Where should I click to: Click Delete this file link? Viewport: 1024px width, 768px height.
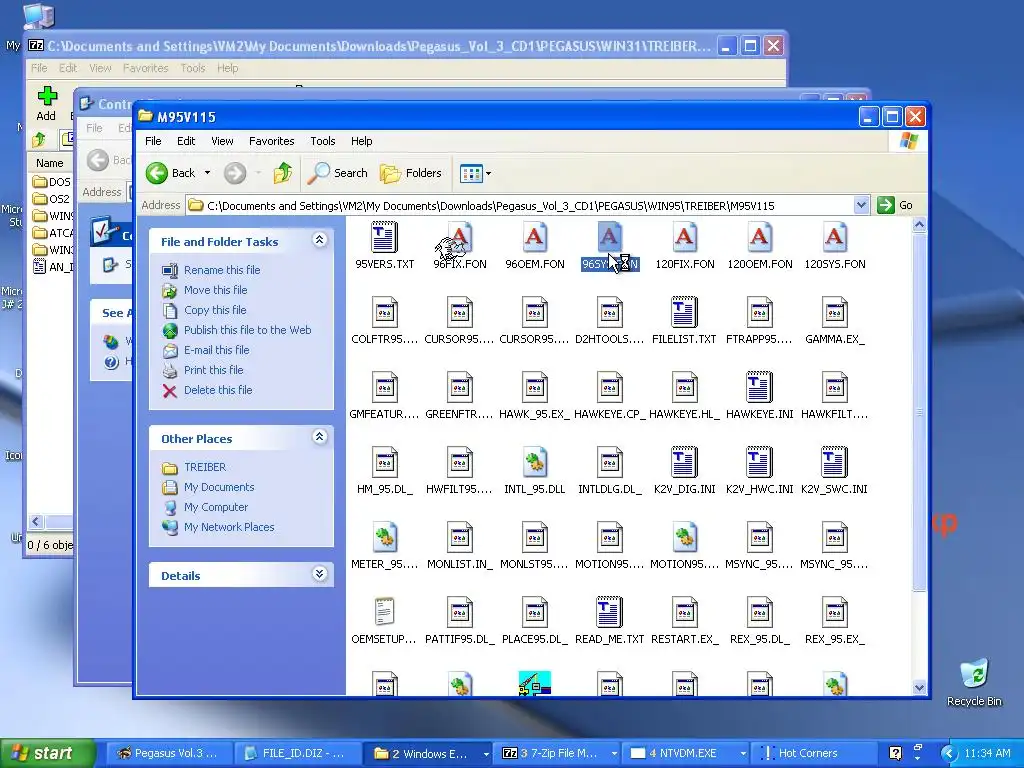coord(217,390)
